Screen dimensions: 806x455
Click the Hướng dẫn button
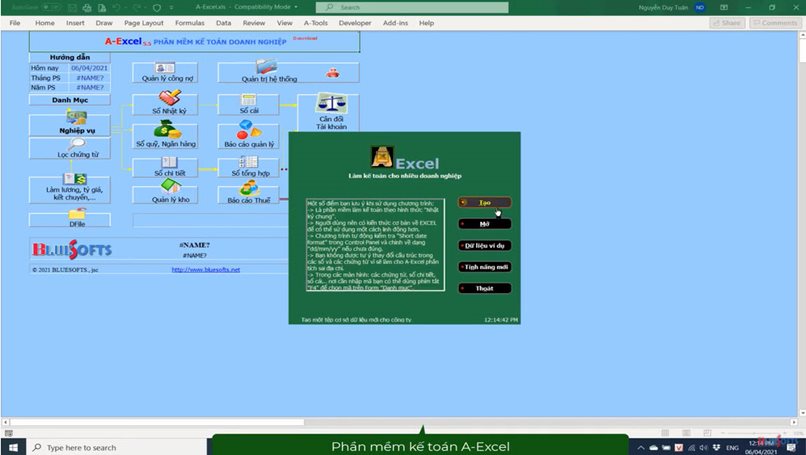coord(70,58)
